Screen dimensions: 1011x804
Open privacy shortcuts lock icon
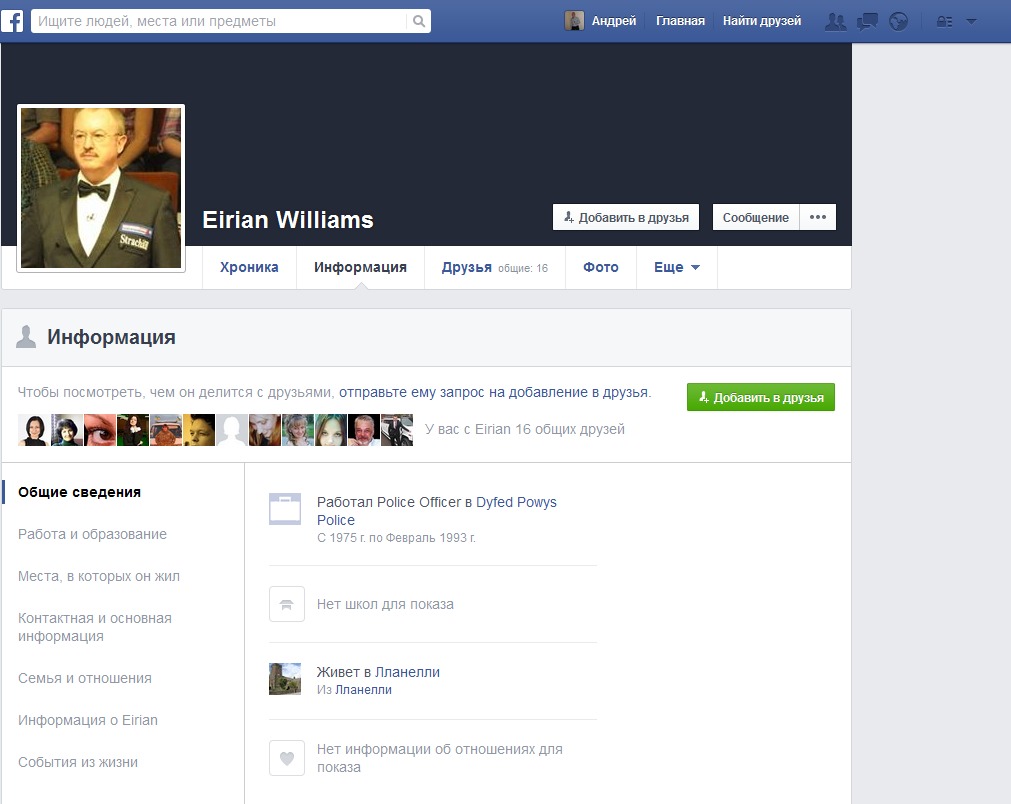pos(945,22)
